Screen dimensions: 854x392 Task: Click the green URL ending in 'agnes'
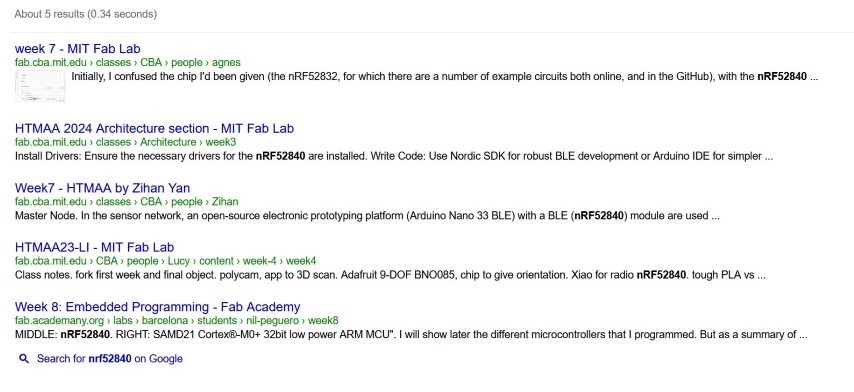127,63
